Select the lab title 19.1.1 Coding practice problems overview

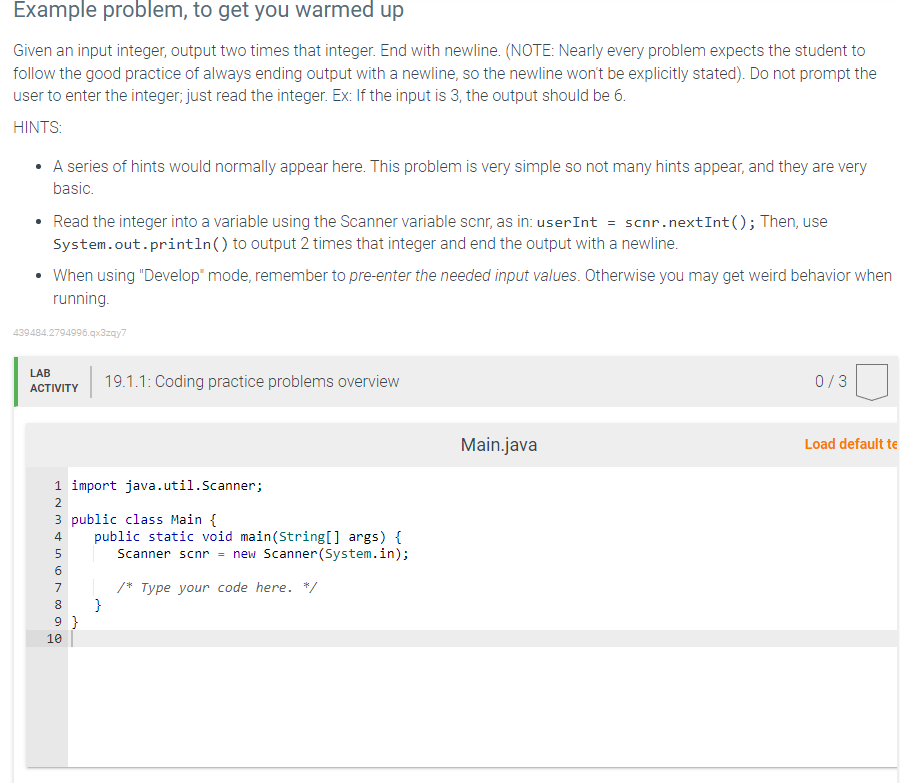coord(252,381)
